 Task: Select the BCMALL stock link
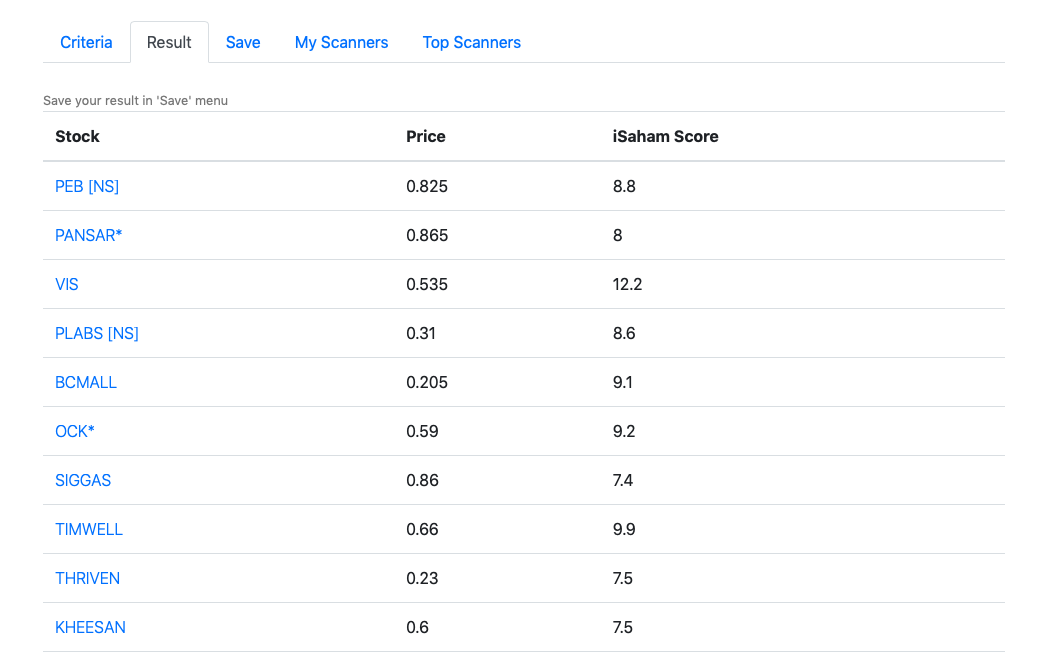click(x=85, y=383)
